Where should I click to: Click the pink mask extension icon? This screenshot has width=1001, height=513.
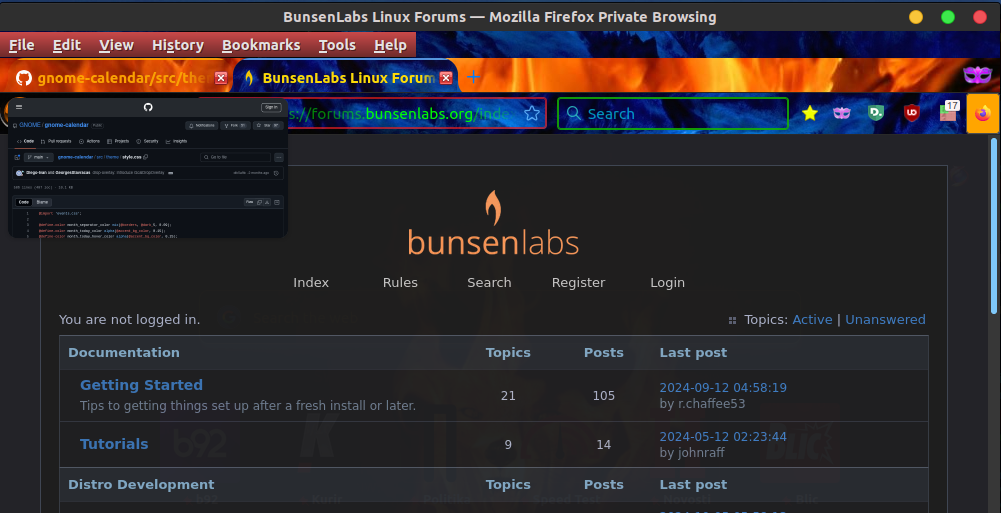click(842, 114)
